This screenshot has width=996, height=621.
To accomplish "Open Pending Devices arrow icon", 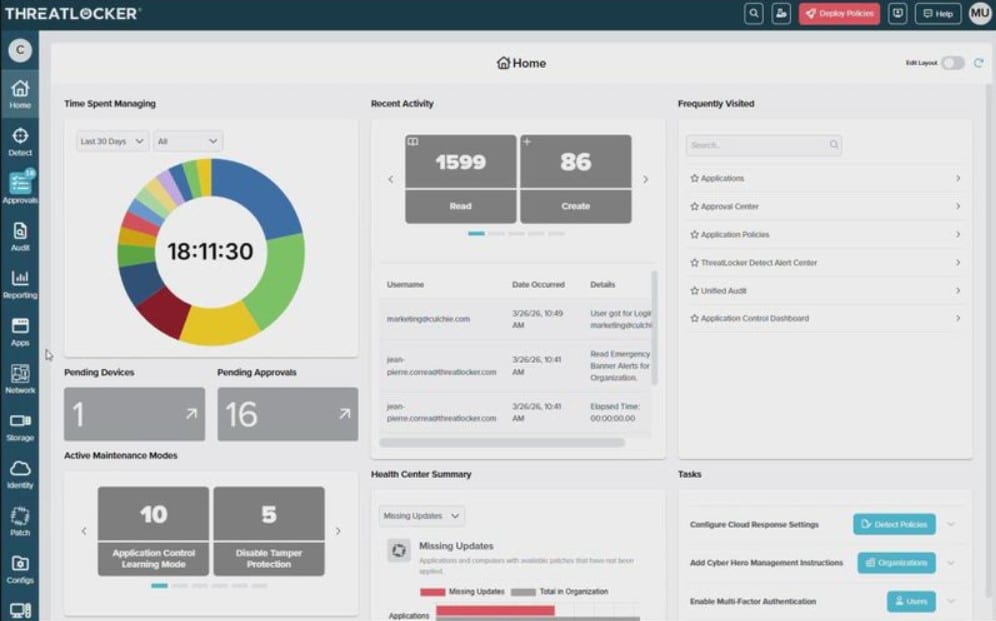I will point(191,414).
